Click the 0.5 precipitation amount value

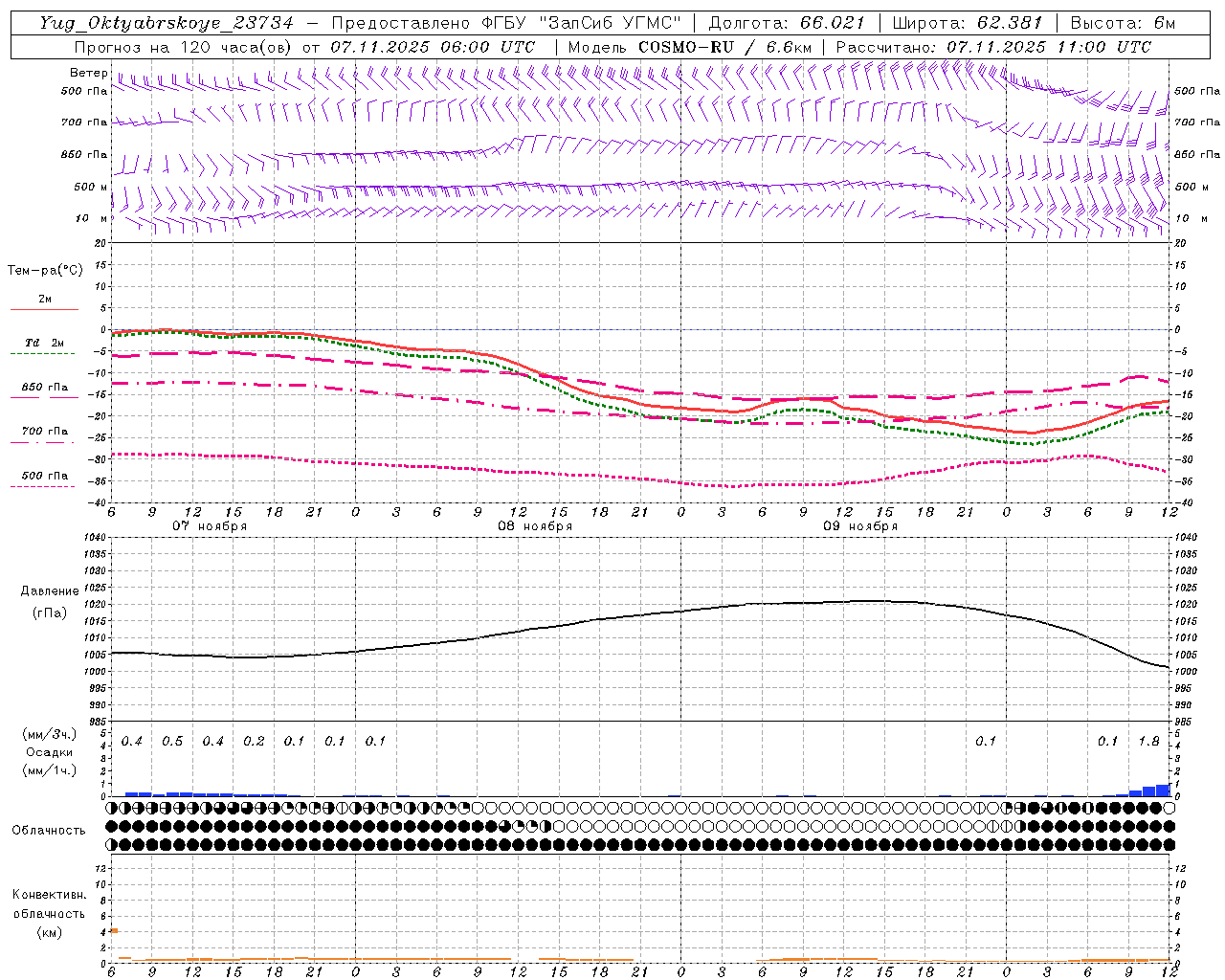pos(172,742)
